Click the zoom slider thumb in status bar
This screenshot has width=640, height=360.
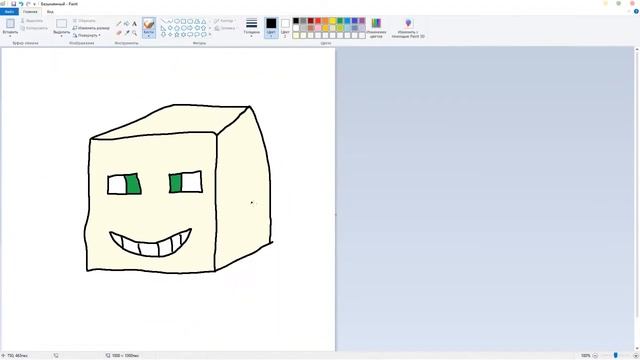point(616,356)
